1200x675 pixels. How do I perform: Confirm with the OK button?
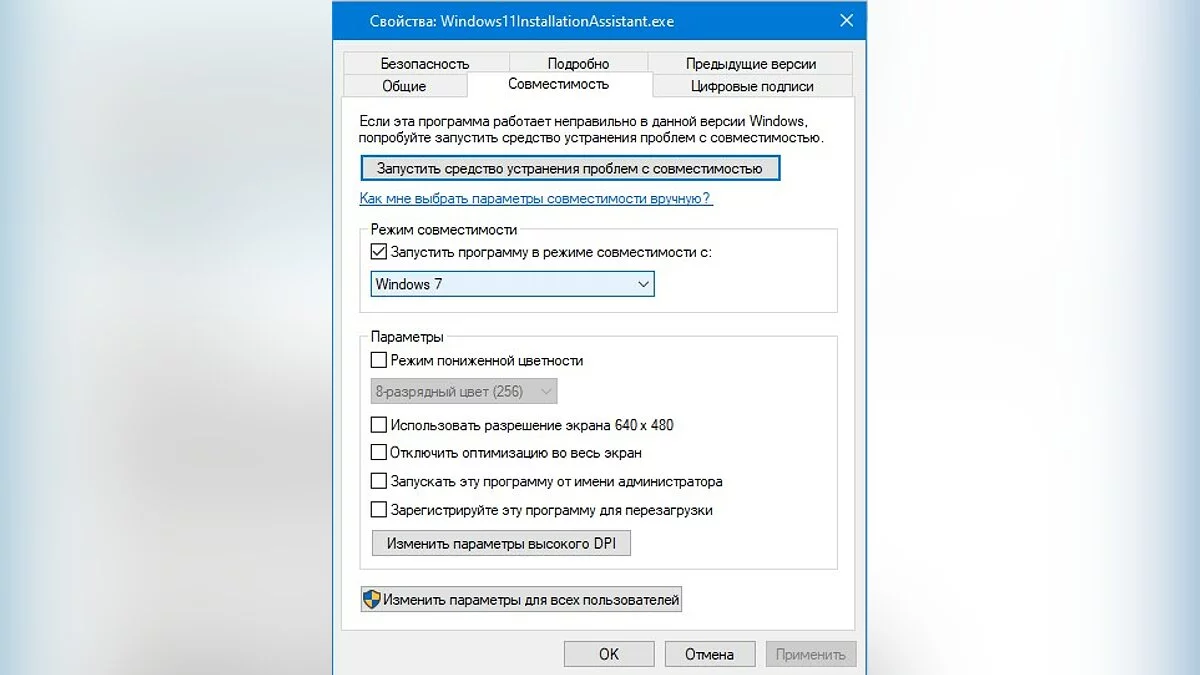pos(609,654)
